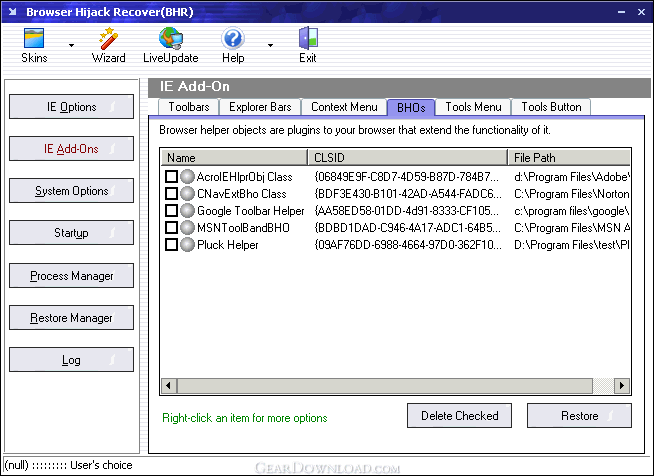This screenshot has width=654, height=476.
Task: Open the Tools Button tab
Action: (x=551, y=107)
